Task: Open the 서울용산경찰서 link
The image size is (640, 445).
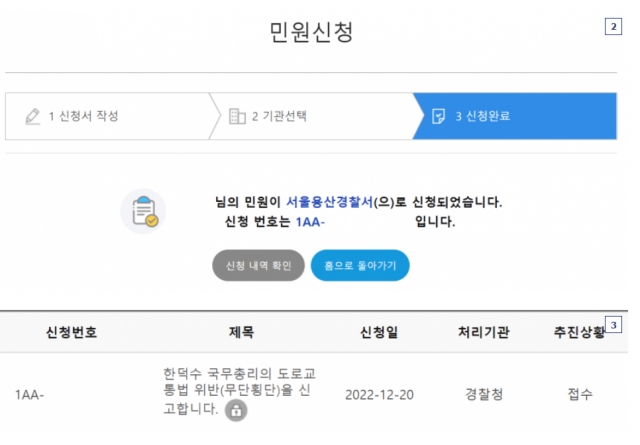Action: click(329, 202)
